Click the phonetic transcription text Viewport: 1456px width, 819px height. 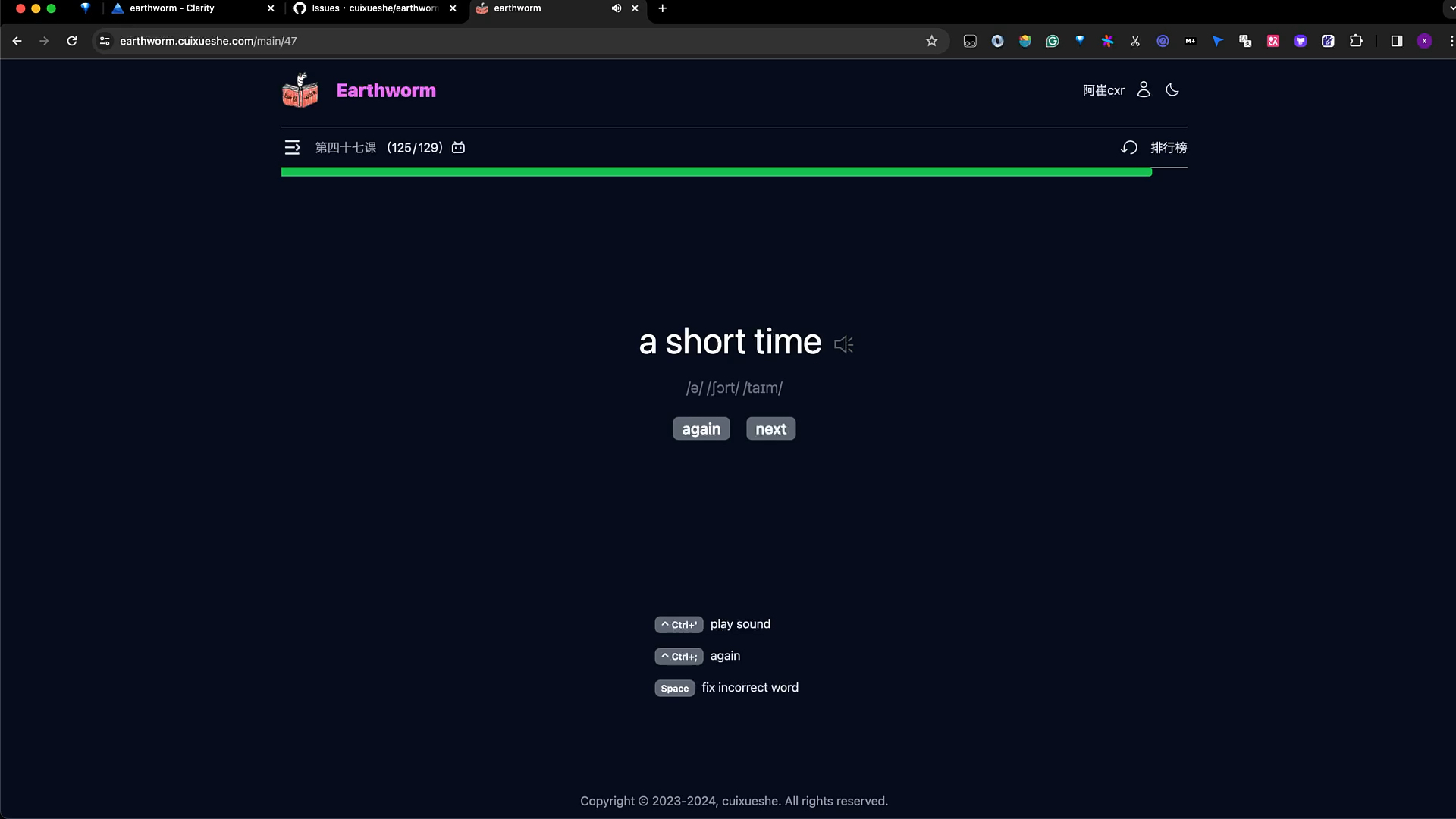(734, 388)
